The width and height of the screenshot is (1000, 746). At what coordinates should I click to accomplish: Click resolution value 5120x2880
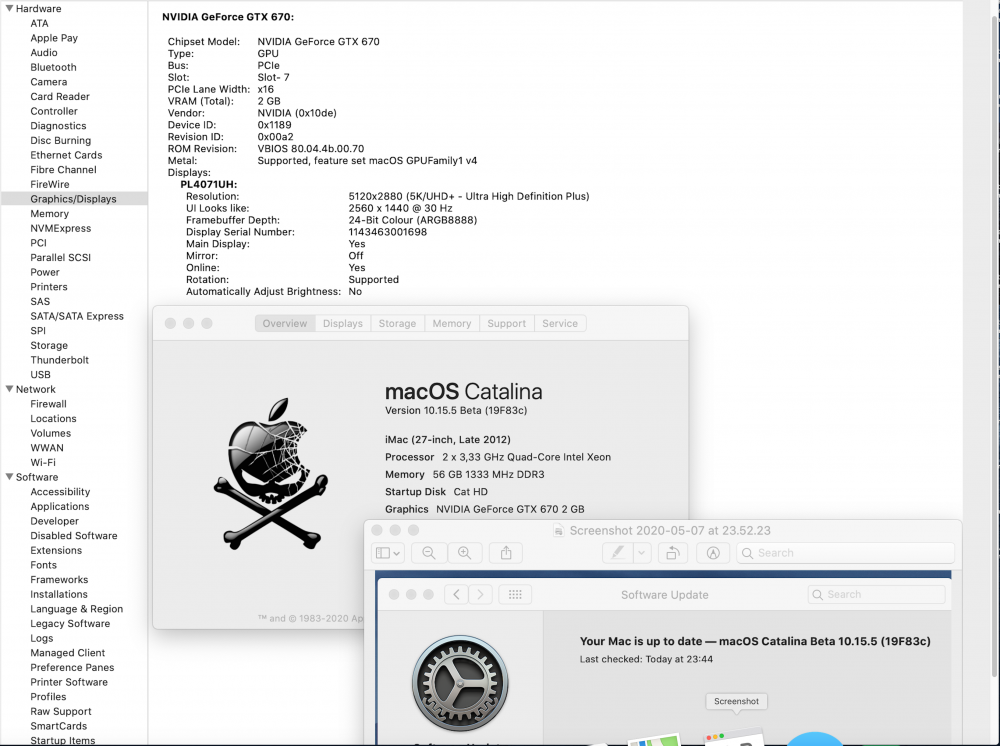tap(469, 196)
